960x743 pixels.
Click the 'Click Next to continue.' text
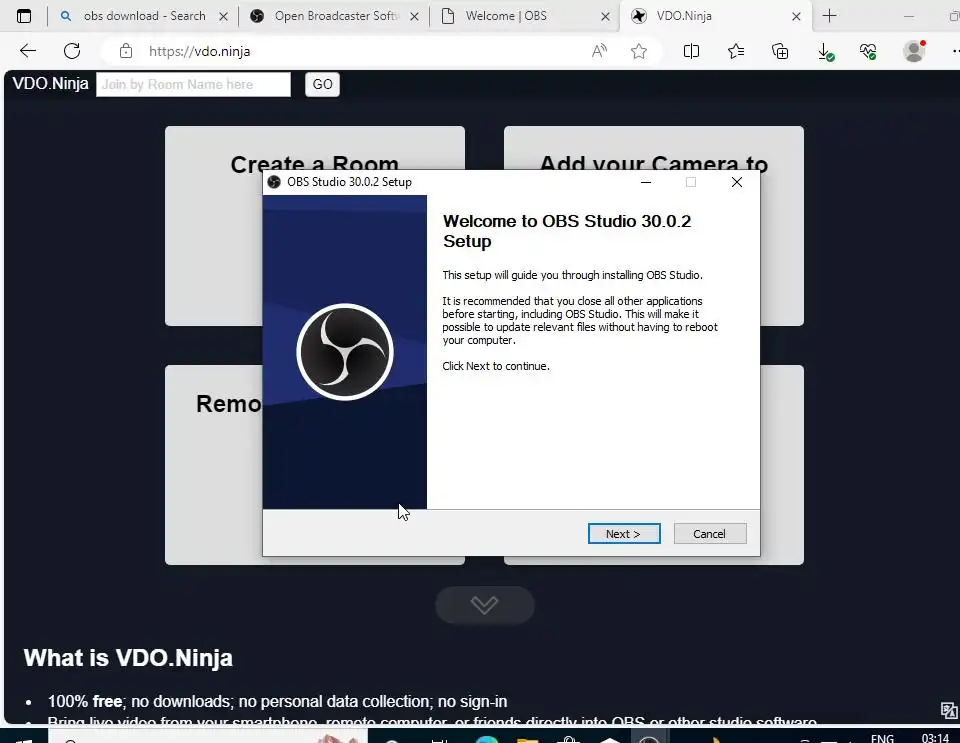[x=496, y=366]
